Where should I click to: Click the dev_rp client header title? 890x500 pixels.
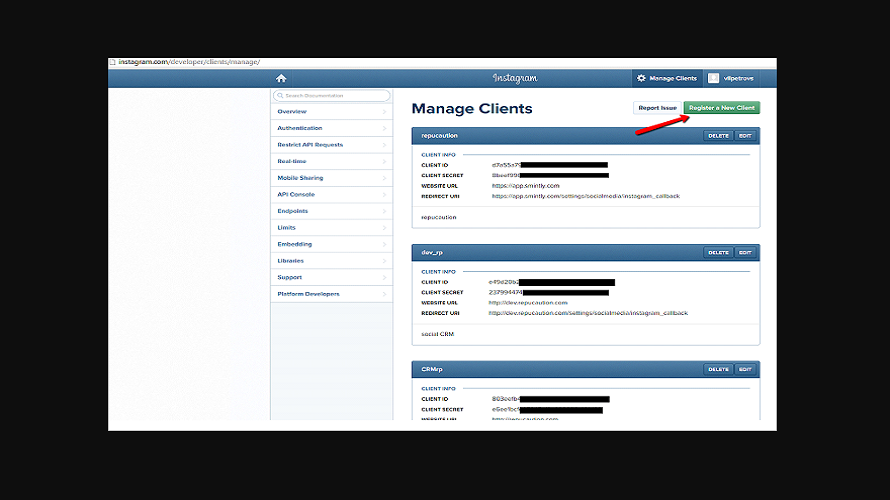[432, 253]
